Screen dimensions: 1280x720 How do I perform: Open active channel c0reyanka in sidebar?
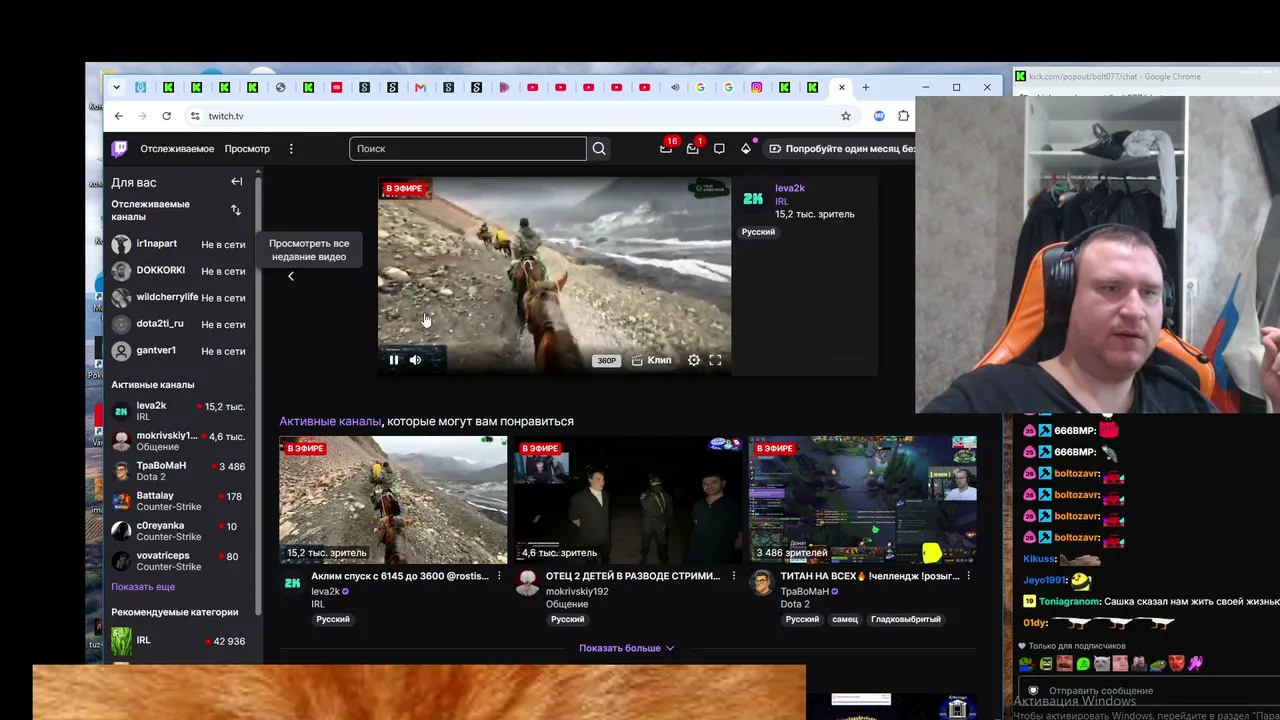178,531
